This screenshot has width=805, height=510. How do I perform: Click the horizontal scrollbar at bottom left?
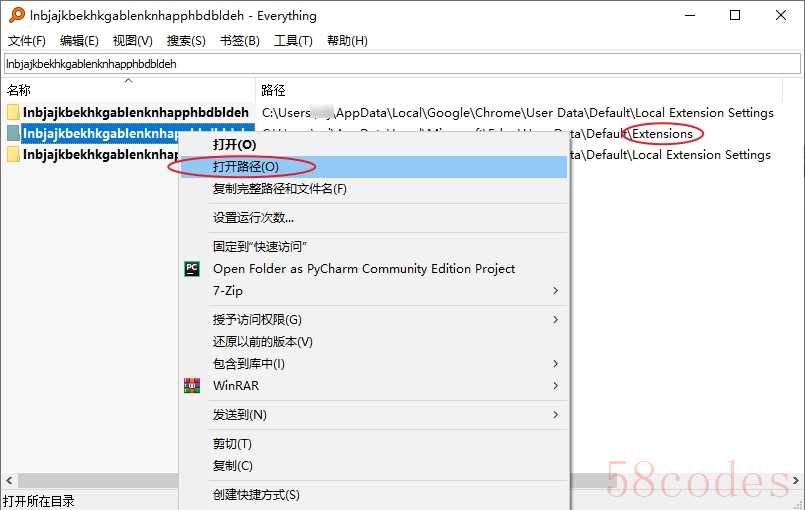[90, 481]
